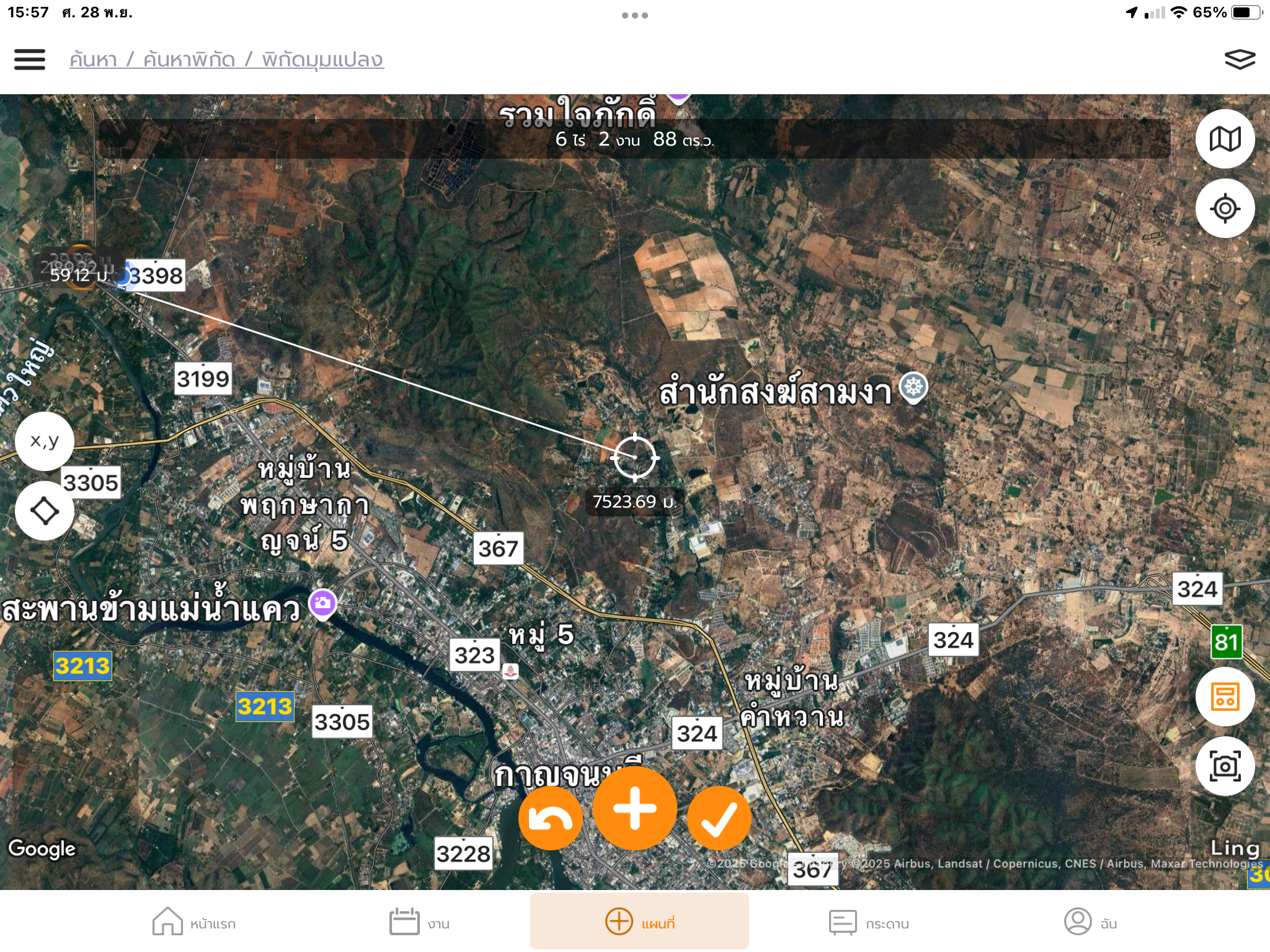1270x952 pixels.
Task: Click the ค้นหา breadcrumb link
Action: 93,60
